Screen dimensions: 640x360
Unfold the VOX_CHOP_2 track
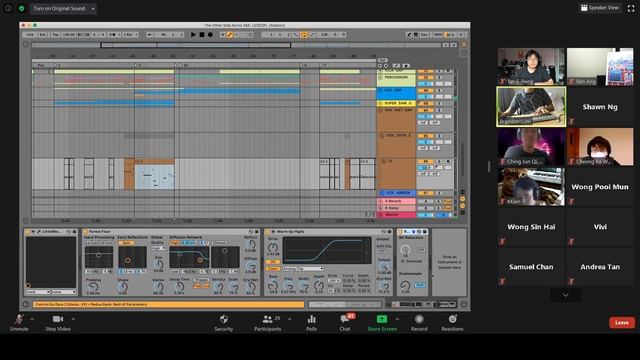382,136
